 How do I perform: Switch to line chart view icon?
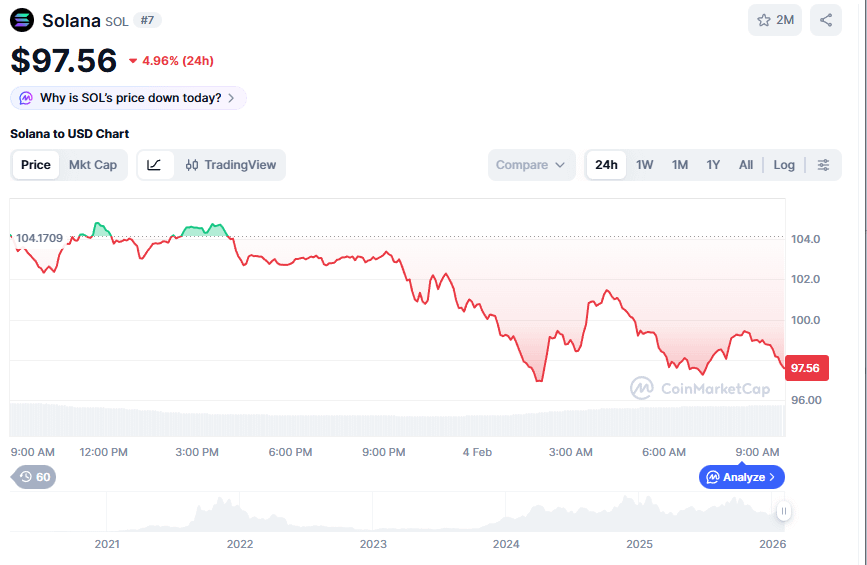pos(154,165)
